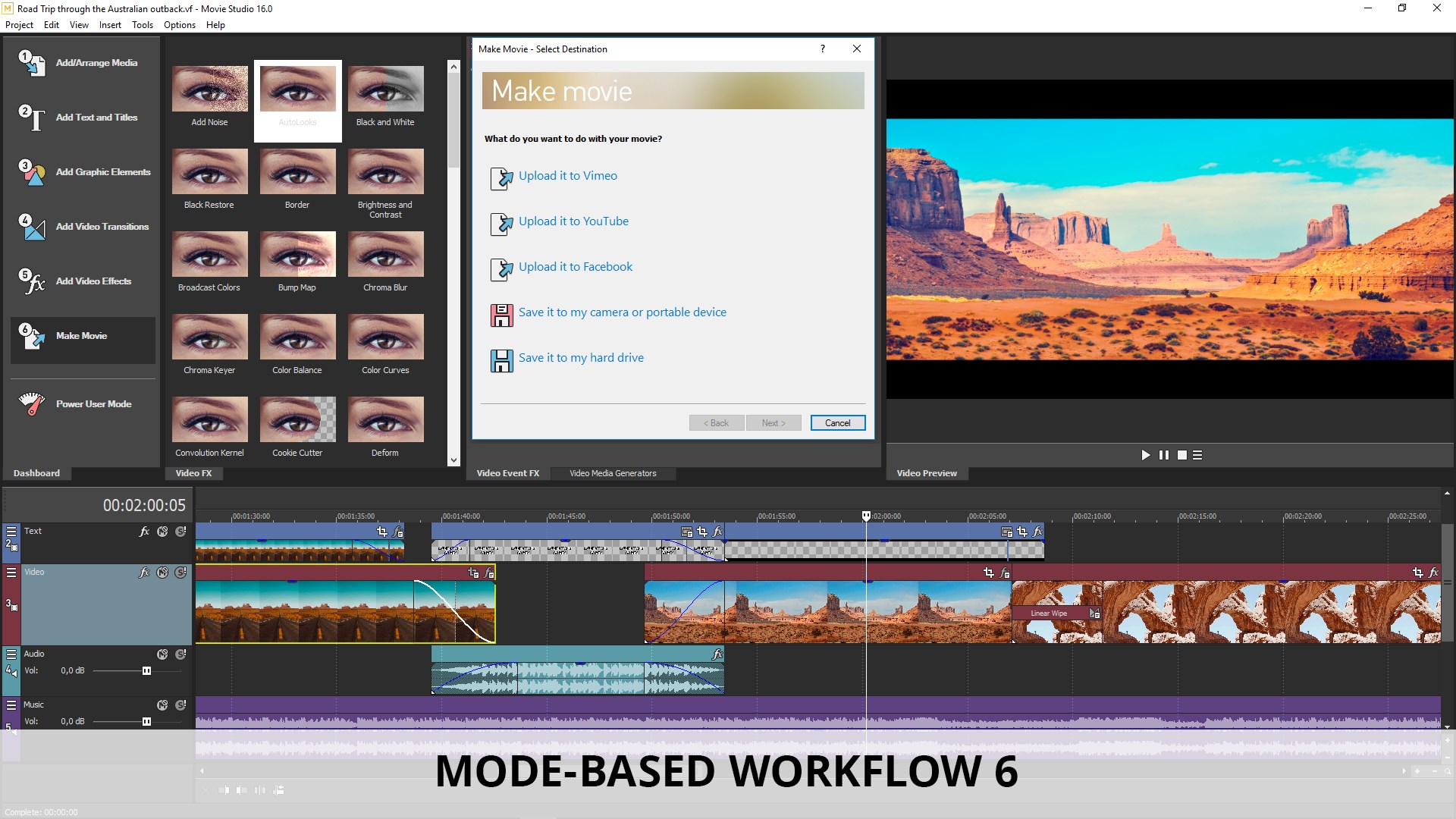Open Audio track hamburger menu
The height and width of the screenshot is (819, 1456).
[x=11, y=654]
